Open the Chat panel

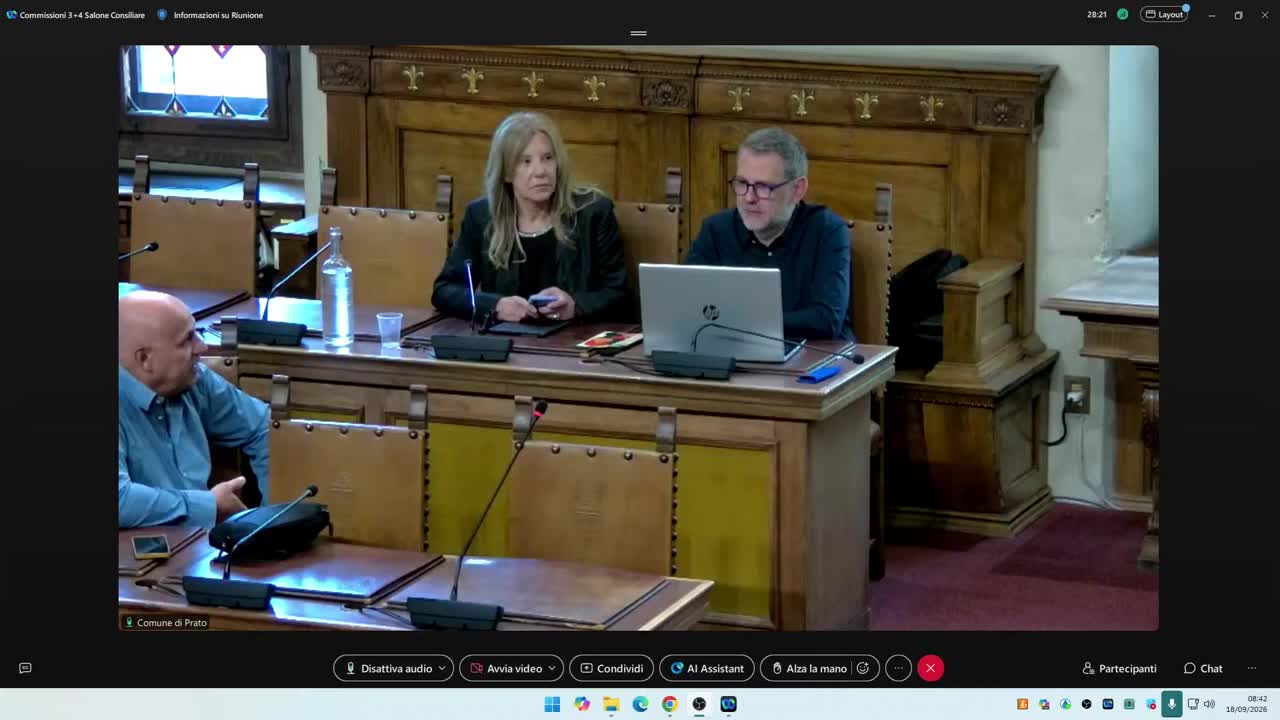[x=1203, y=668]
